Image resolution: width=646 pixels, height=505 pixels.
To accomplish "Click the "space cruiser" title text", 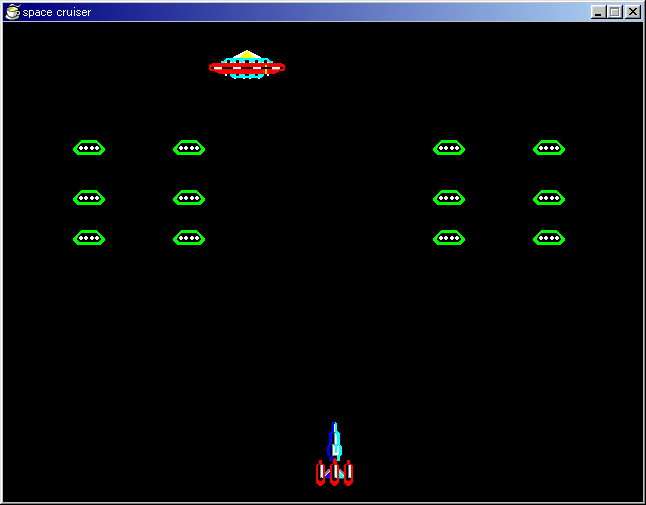I will pyautogui.click(x=57, y=12).
